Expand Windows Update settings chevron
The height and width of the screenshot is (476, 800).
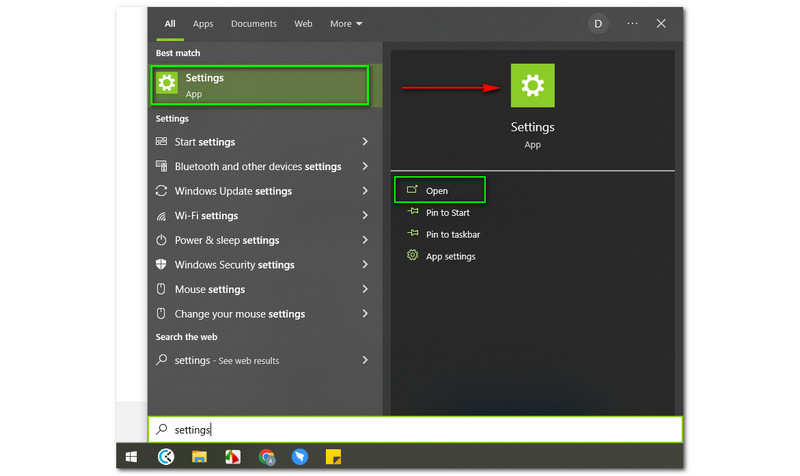tap(365, 191)
